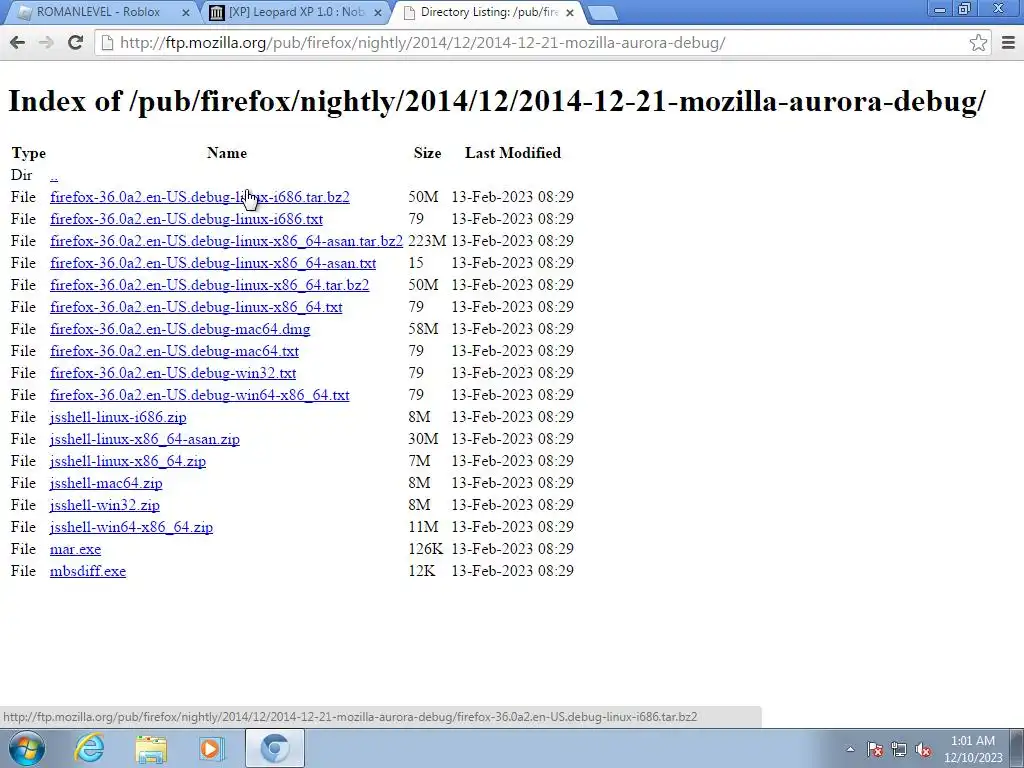Download firefox debug-mac64.dmg
The image size is (1024, 768).
[x=180, y=329]
